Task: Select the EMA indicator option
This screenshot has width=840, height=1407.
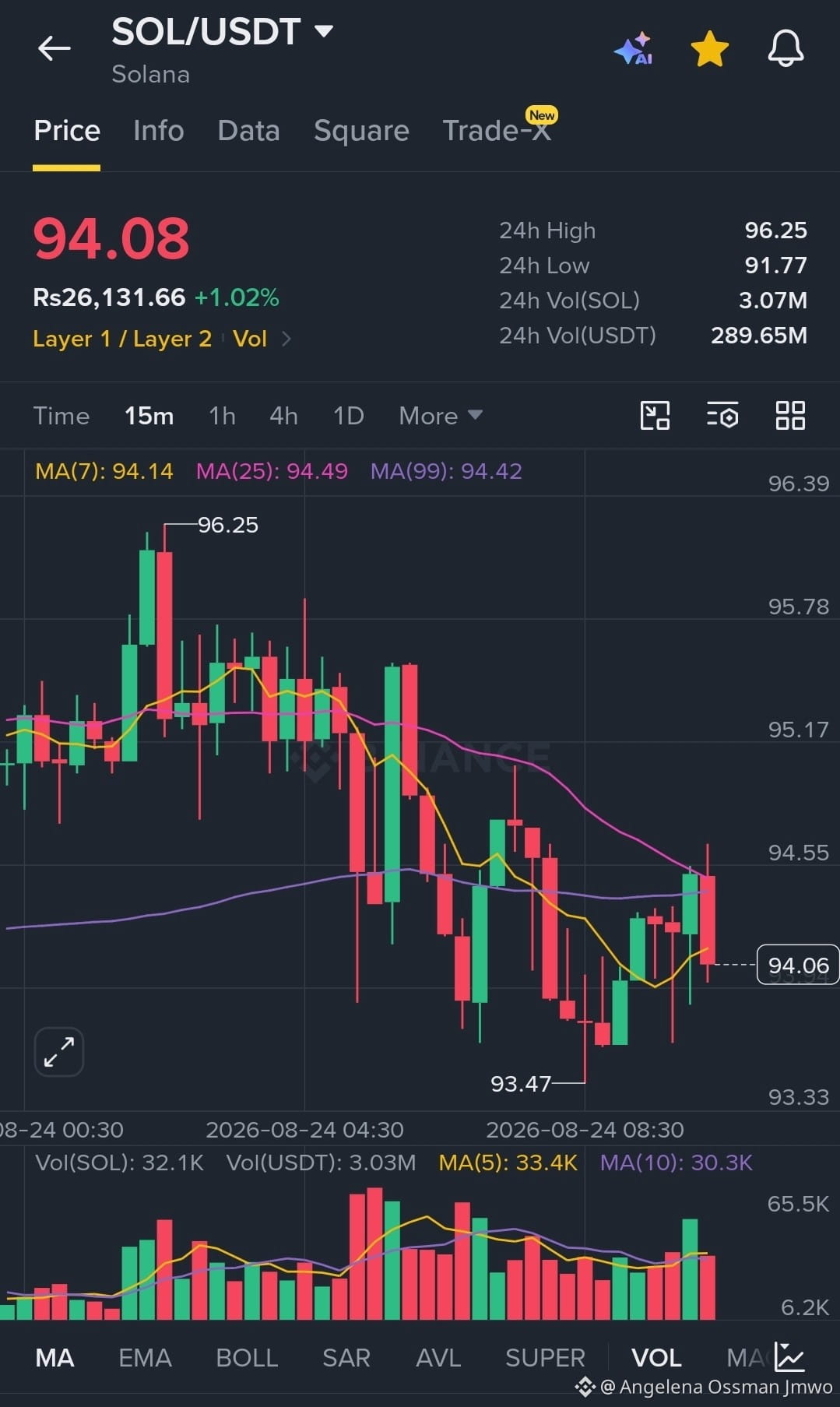Action: [x=145, y=1358]
